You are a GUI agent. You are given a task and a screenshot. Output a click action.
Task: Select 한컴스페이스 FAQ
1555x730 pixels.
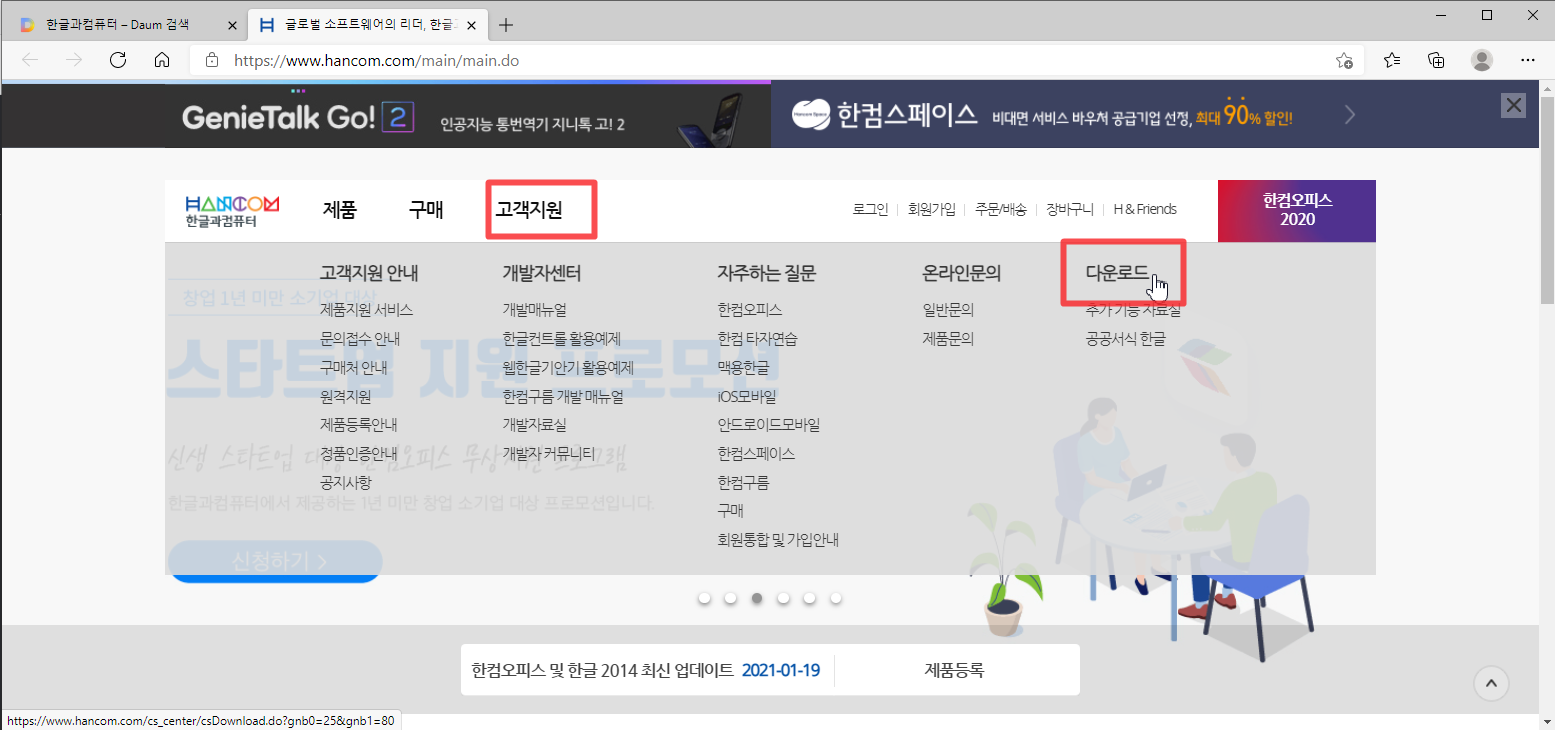point(756,453)
